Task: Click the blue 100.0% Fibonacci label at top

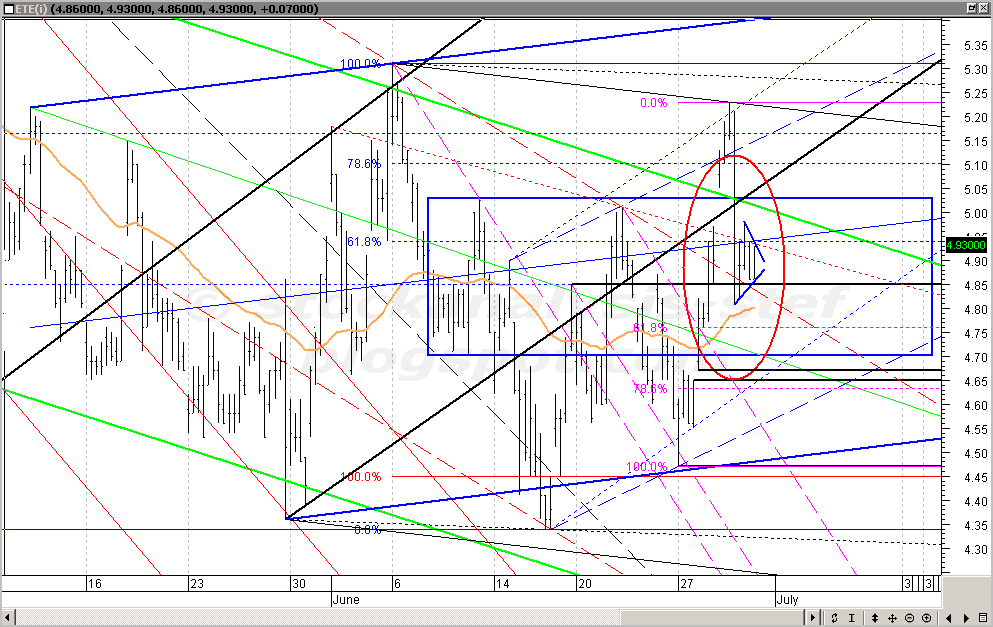Action: tap(360, 64)
